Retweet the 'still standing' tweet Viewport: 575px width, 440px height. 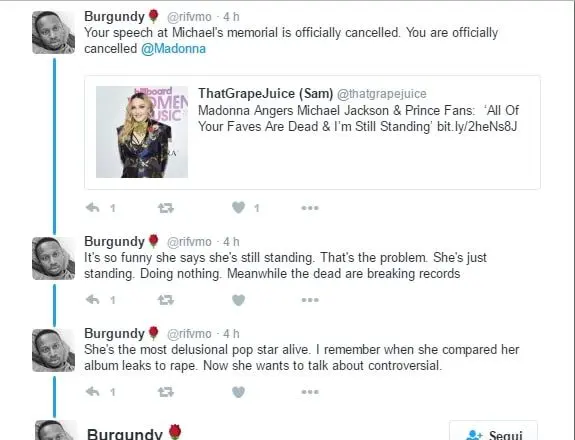166,300
